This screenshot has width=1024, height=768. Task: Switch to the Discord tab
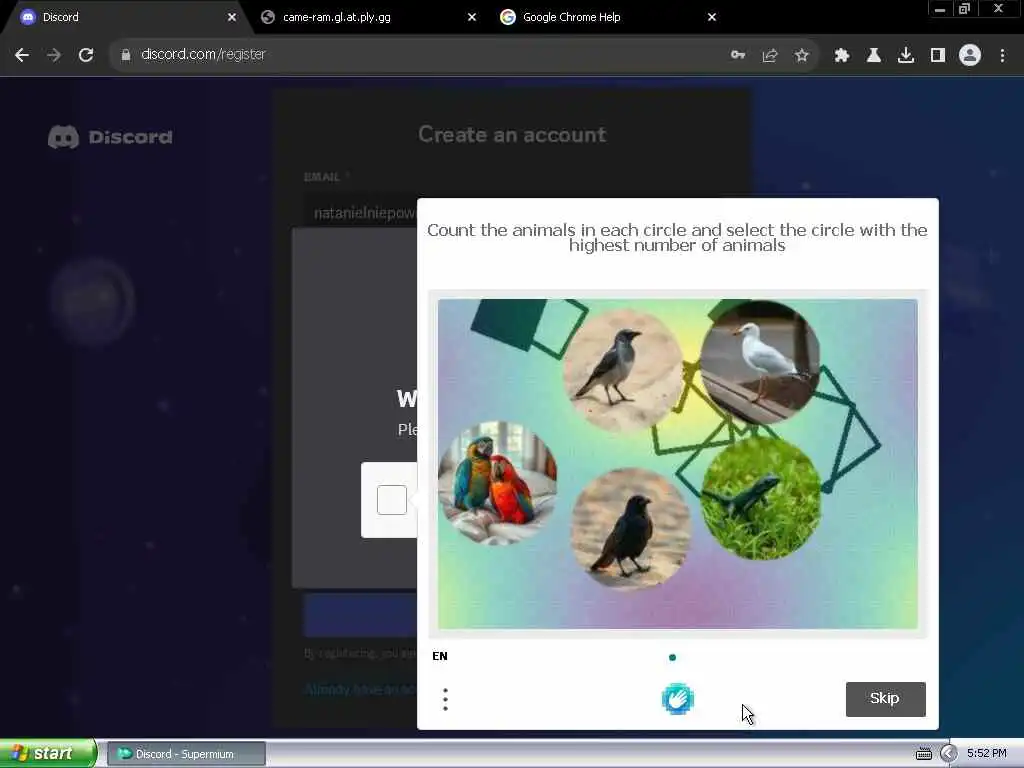pyautogui.click(x=124, y=17)
